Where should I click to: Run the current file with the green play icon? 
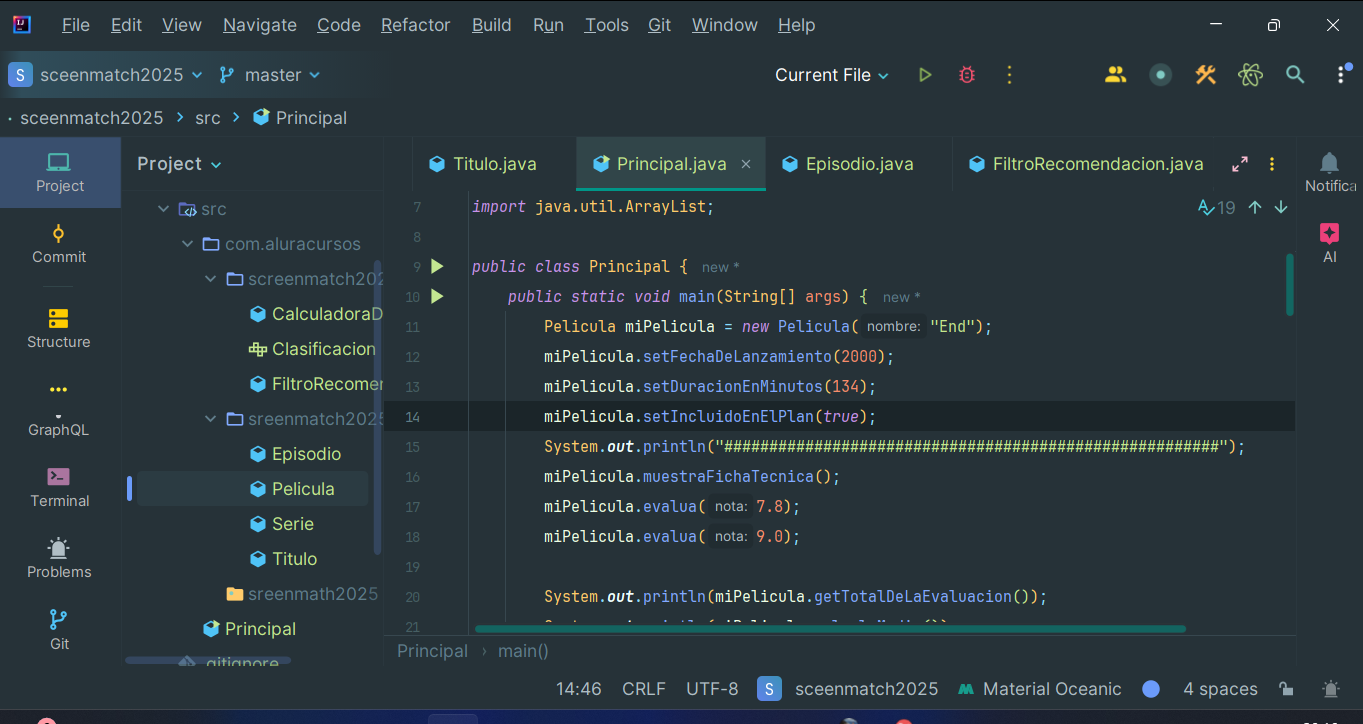(x=925, y=75)
